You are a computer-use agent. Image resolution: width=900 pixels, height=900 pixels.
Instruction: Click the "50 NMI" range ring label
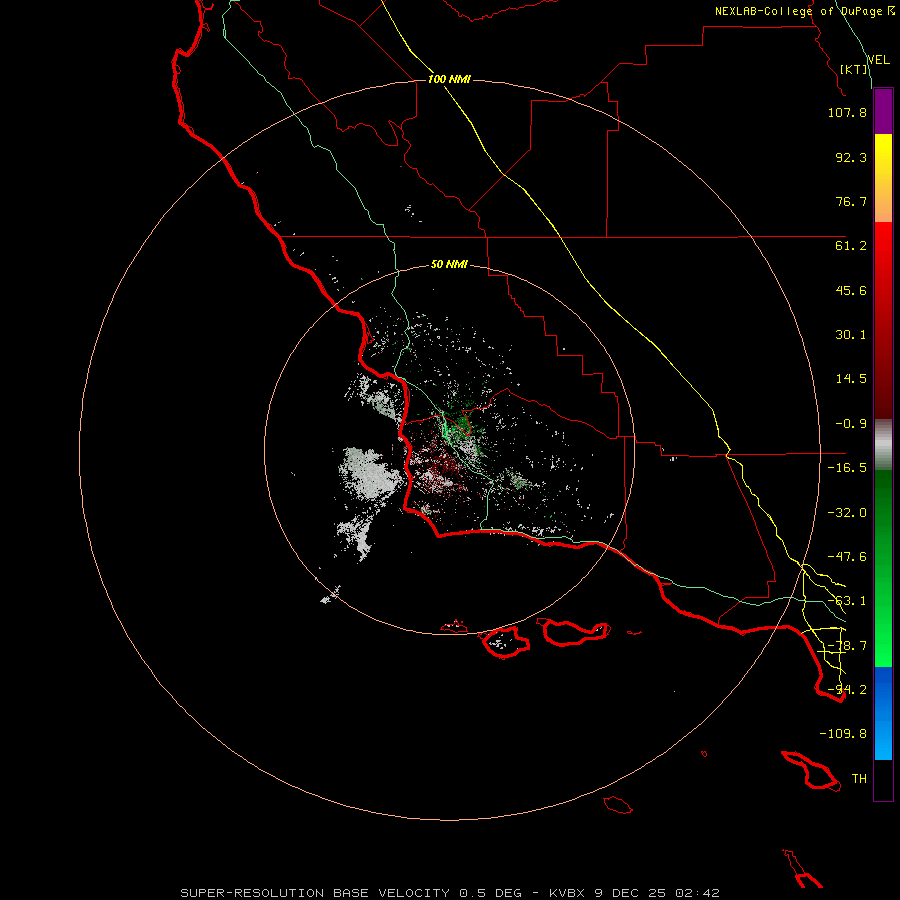point(449,265)
